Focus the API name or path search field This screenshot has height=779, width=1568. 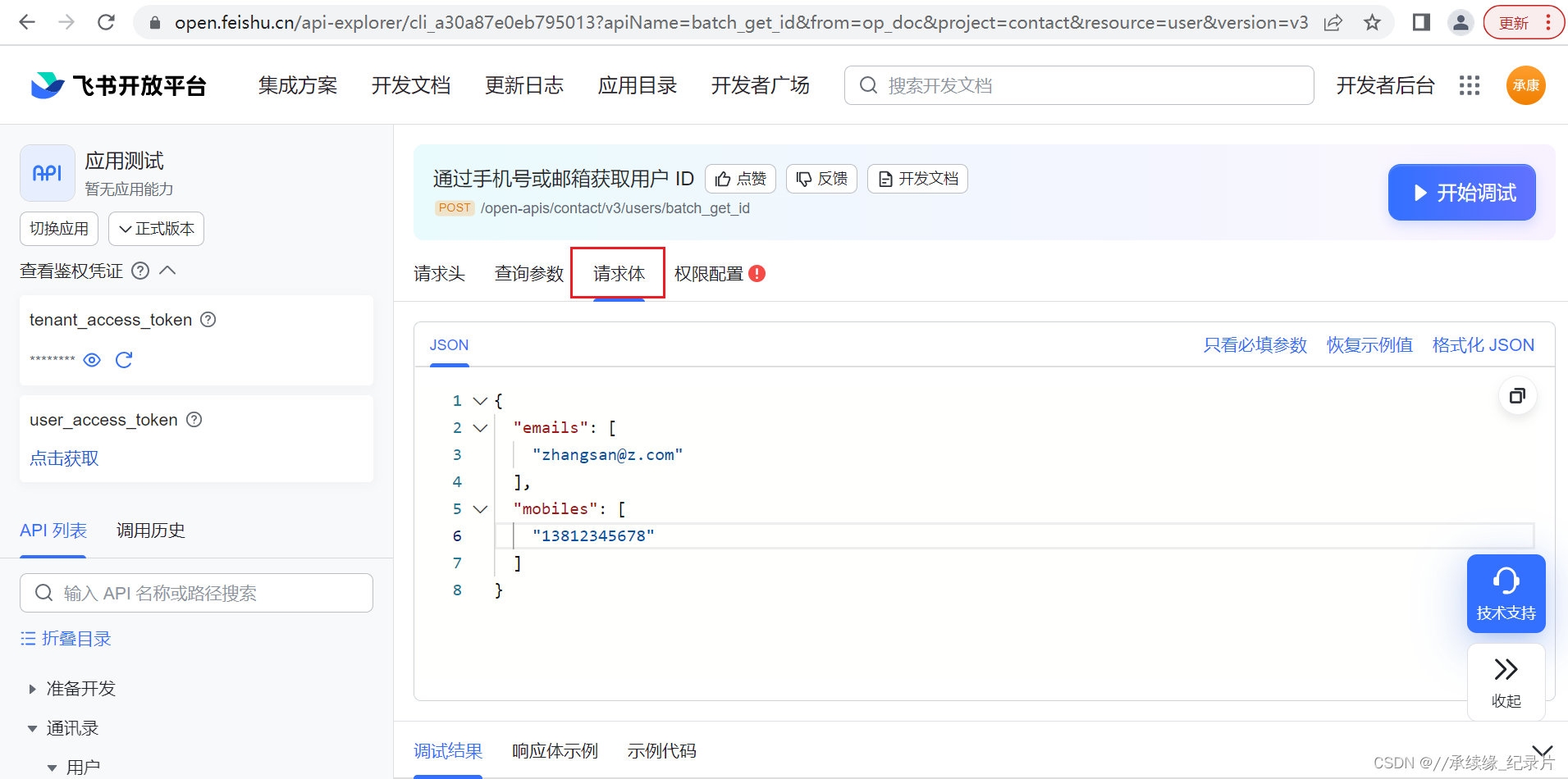click(196, 593)
